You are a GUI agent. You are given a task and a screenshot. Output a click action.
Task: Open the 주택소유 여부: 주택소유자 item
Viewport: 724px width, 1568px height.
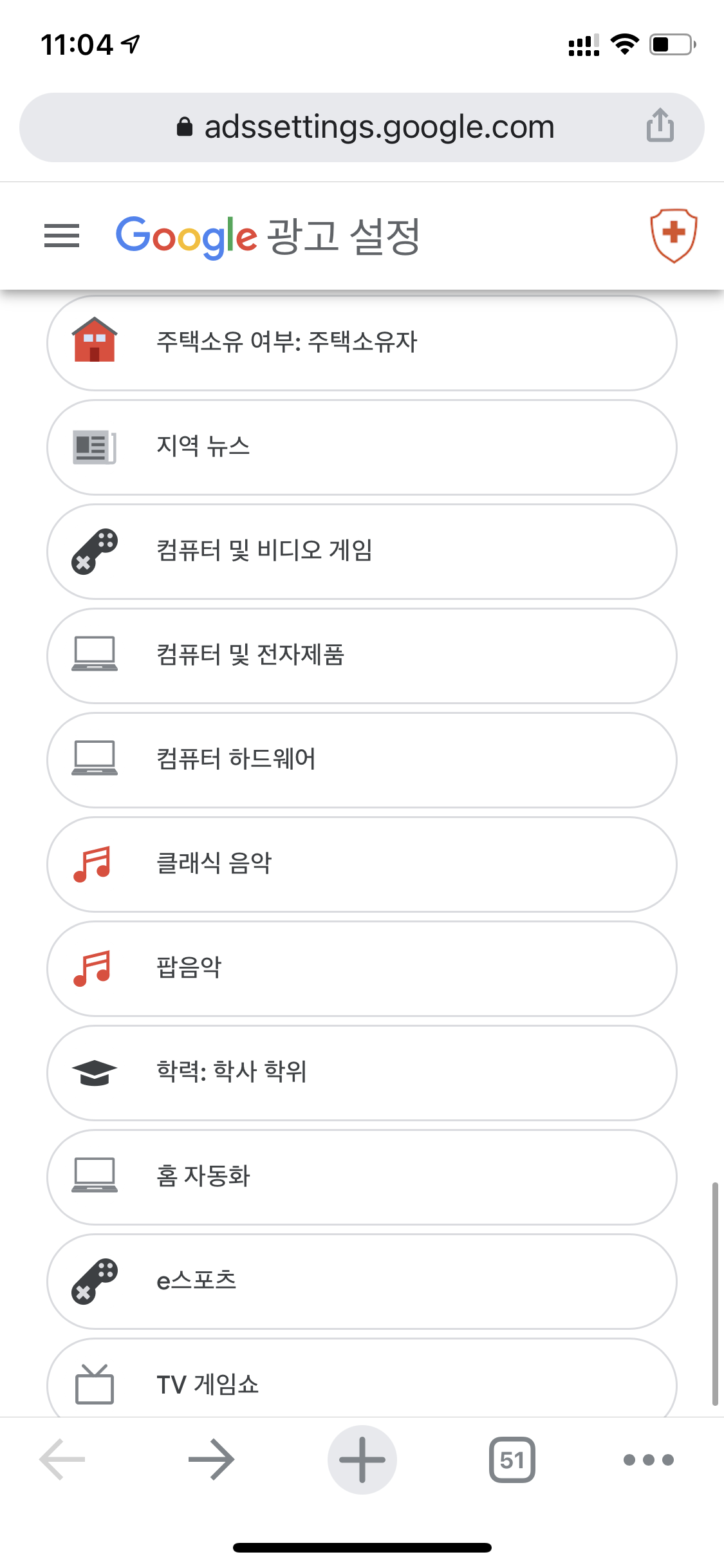click(362, 342)
